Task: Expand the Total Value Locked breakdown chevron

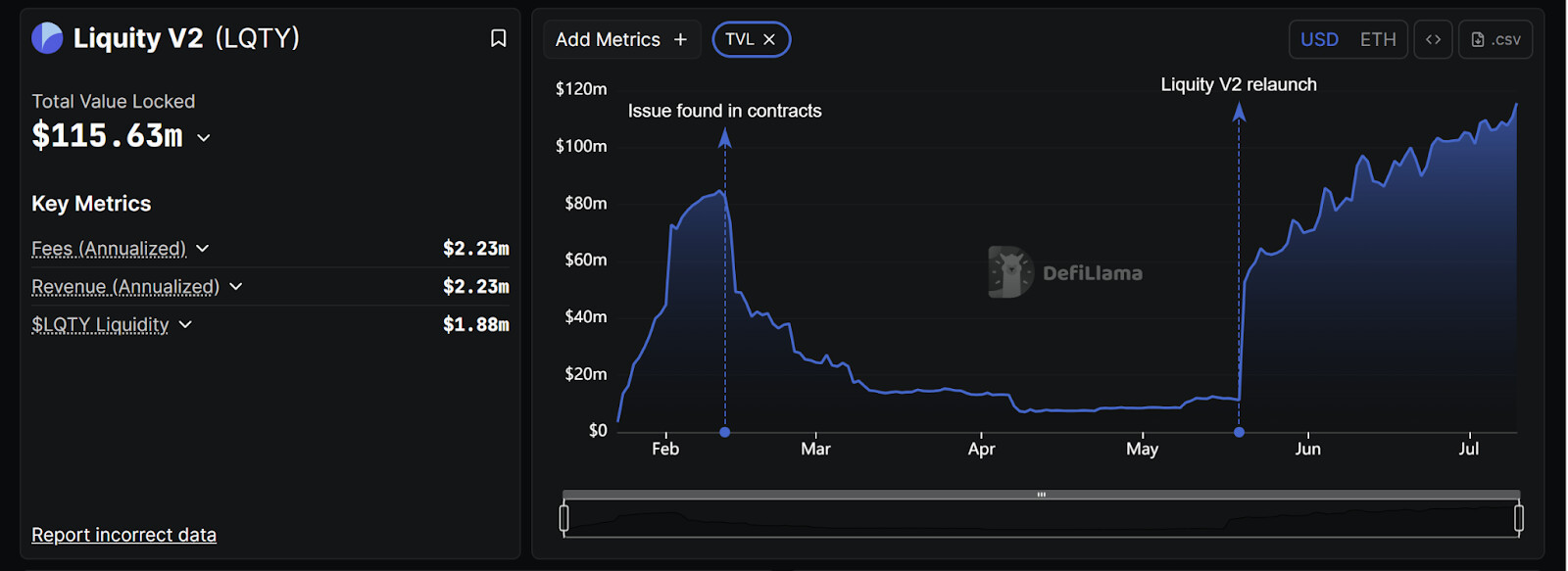Action: click(x=204, y=138)
